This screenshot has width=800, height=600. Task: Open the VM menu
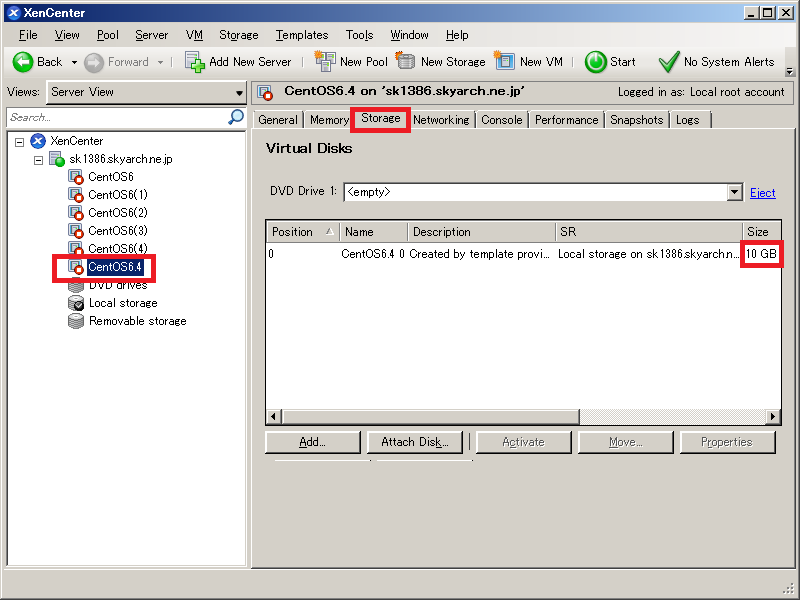(x=194, y=35)
